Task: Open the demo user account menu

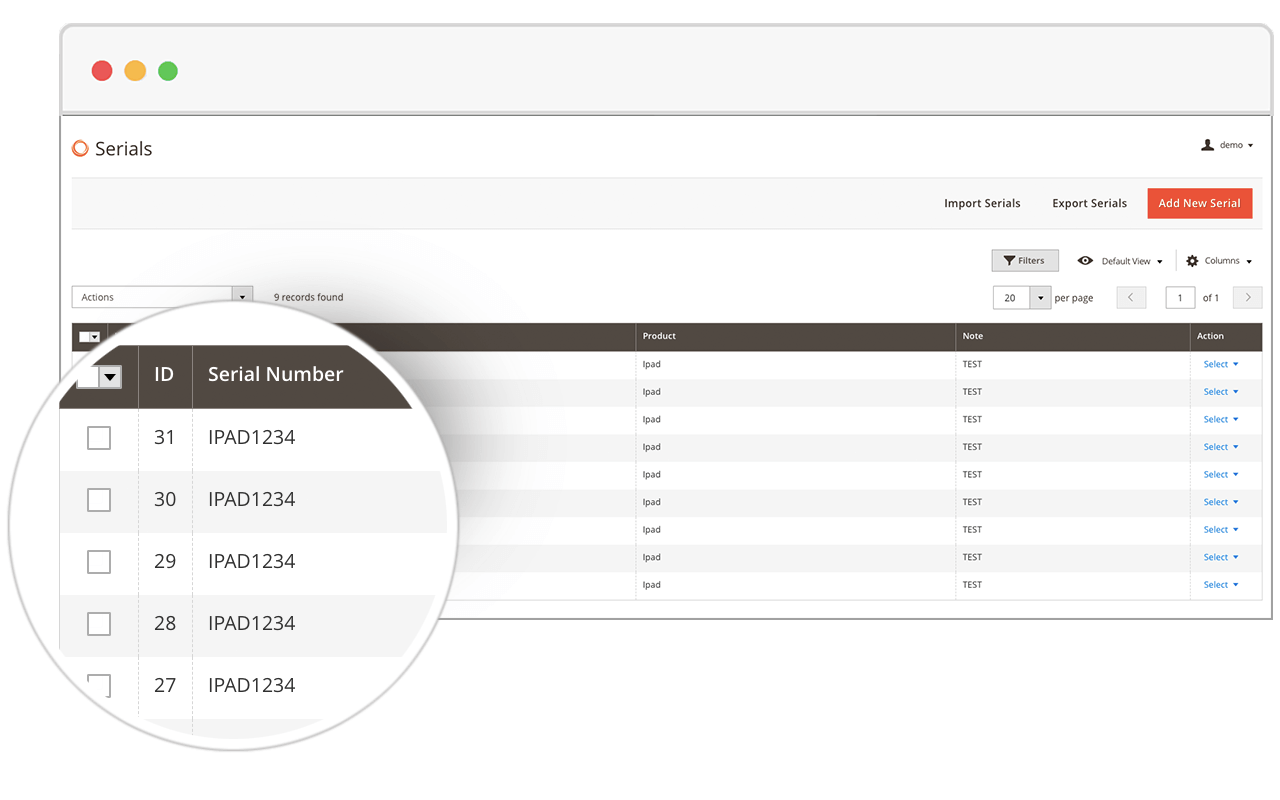Action: [x=1227, y=145]
